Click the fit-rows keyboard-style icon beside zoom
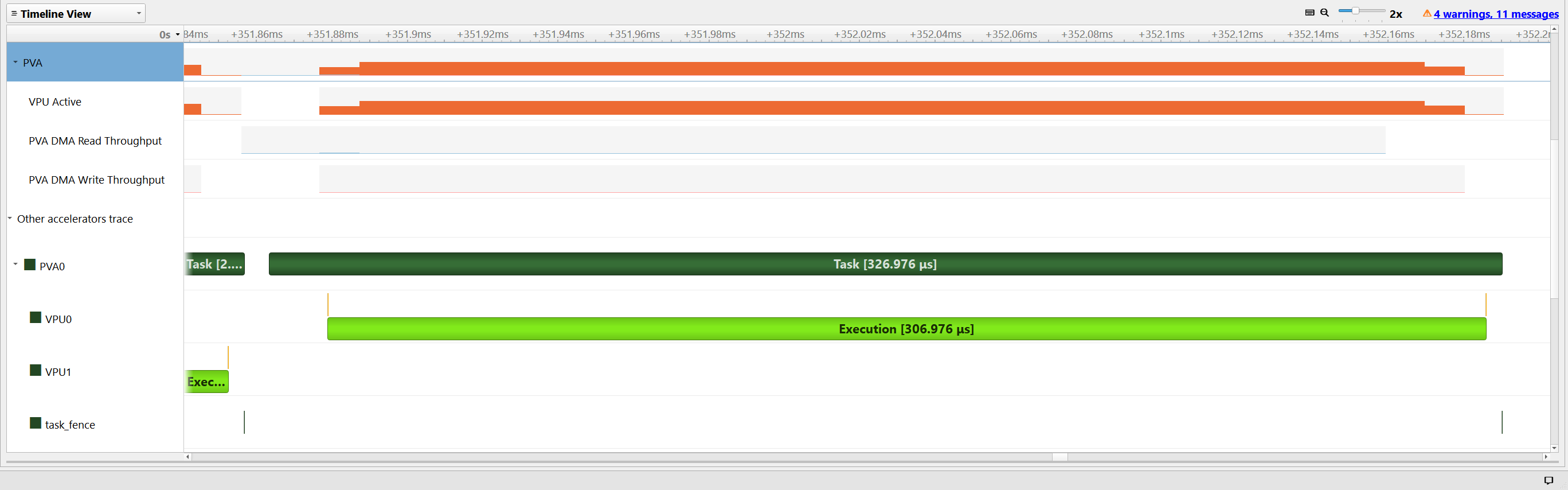 pos(1310,13)
